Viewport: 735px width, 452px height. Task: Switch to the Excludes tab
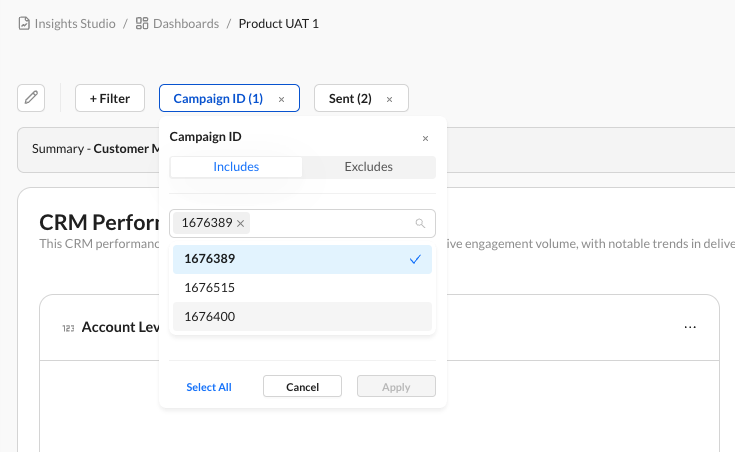[x=368, y=167]
